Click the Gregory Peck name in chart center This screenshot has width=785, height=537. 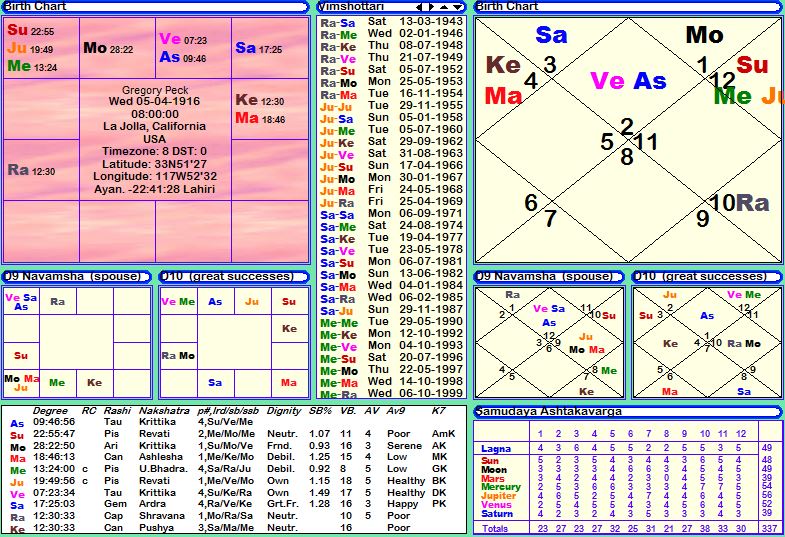(155, 90)
